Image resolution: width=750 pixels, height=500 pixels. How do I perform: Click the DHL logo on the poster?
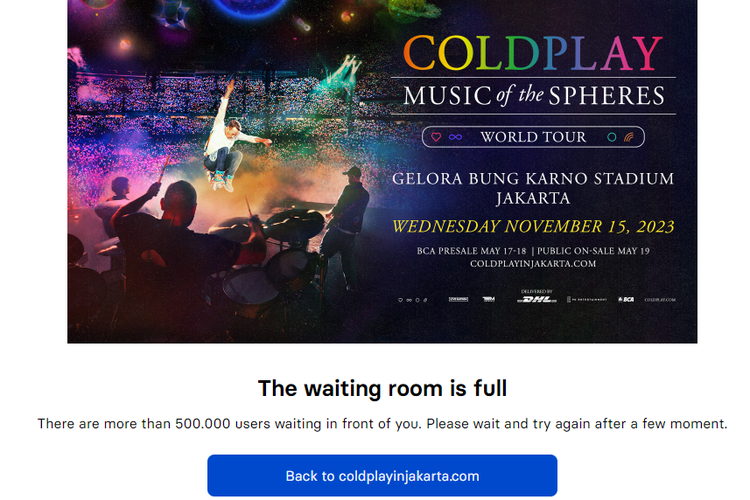tap(537, 298)
